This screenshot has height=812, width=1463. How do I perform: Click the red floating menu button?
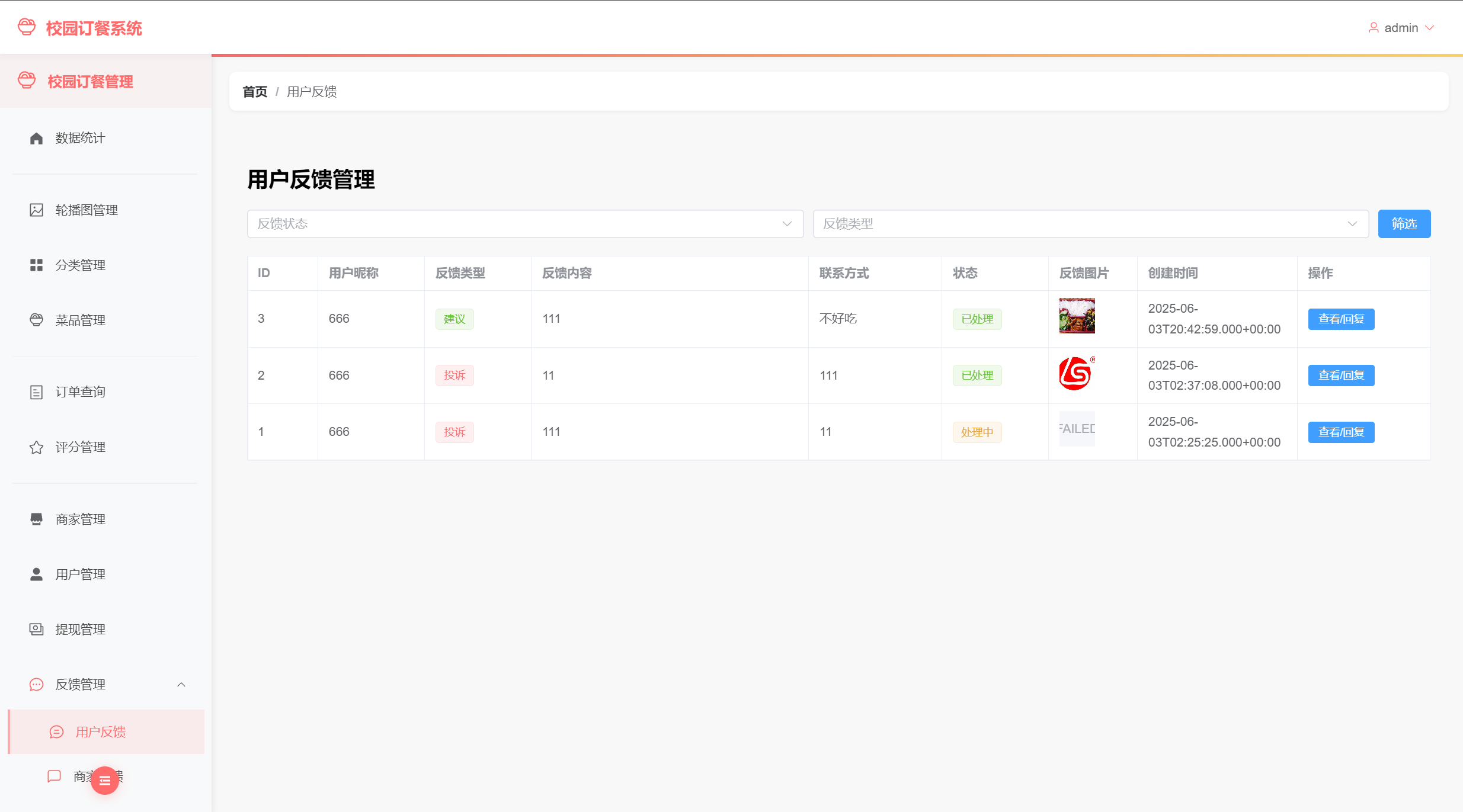pyautogui.click(x=105, y=781)
